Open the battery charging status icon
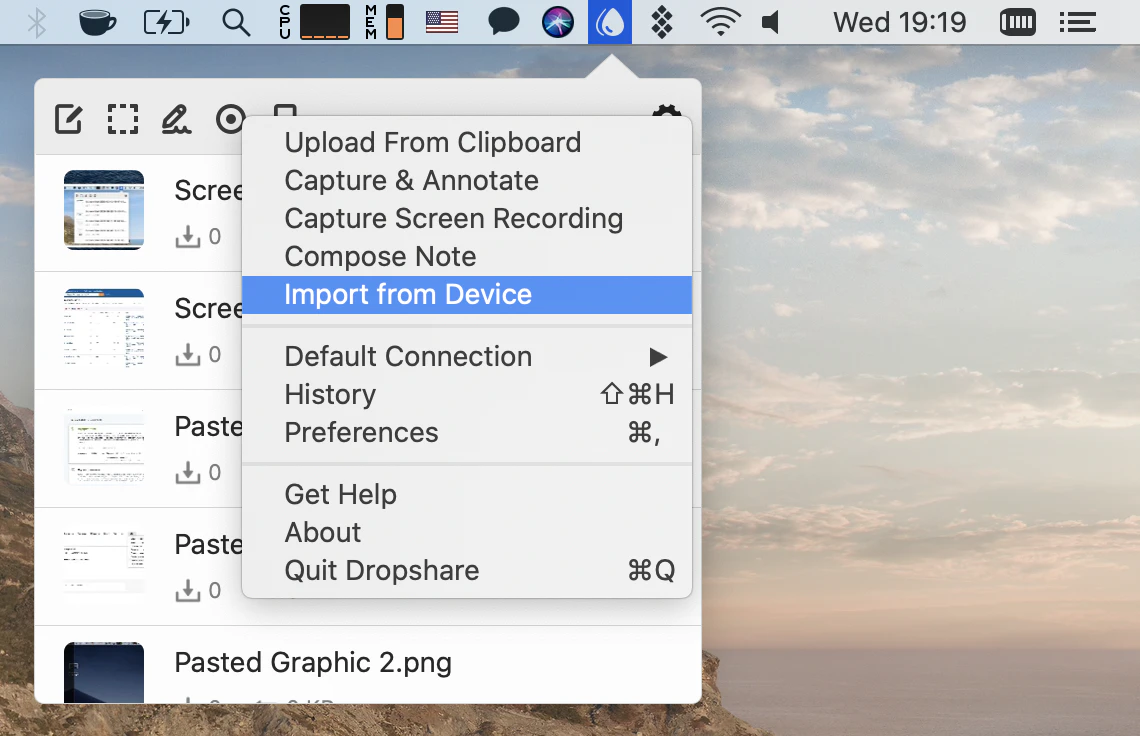The height and width of the screenshot is (736, 1140). click(x=166, y=23)
